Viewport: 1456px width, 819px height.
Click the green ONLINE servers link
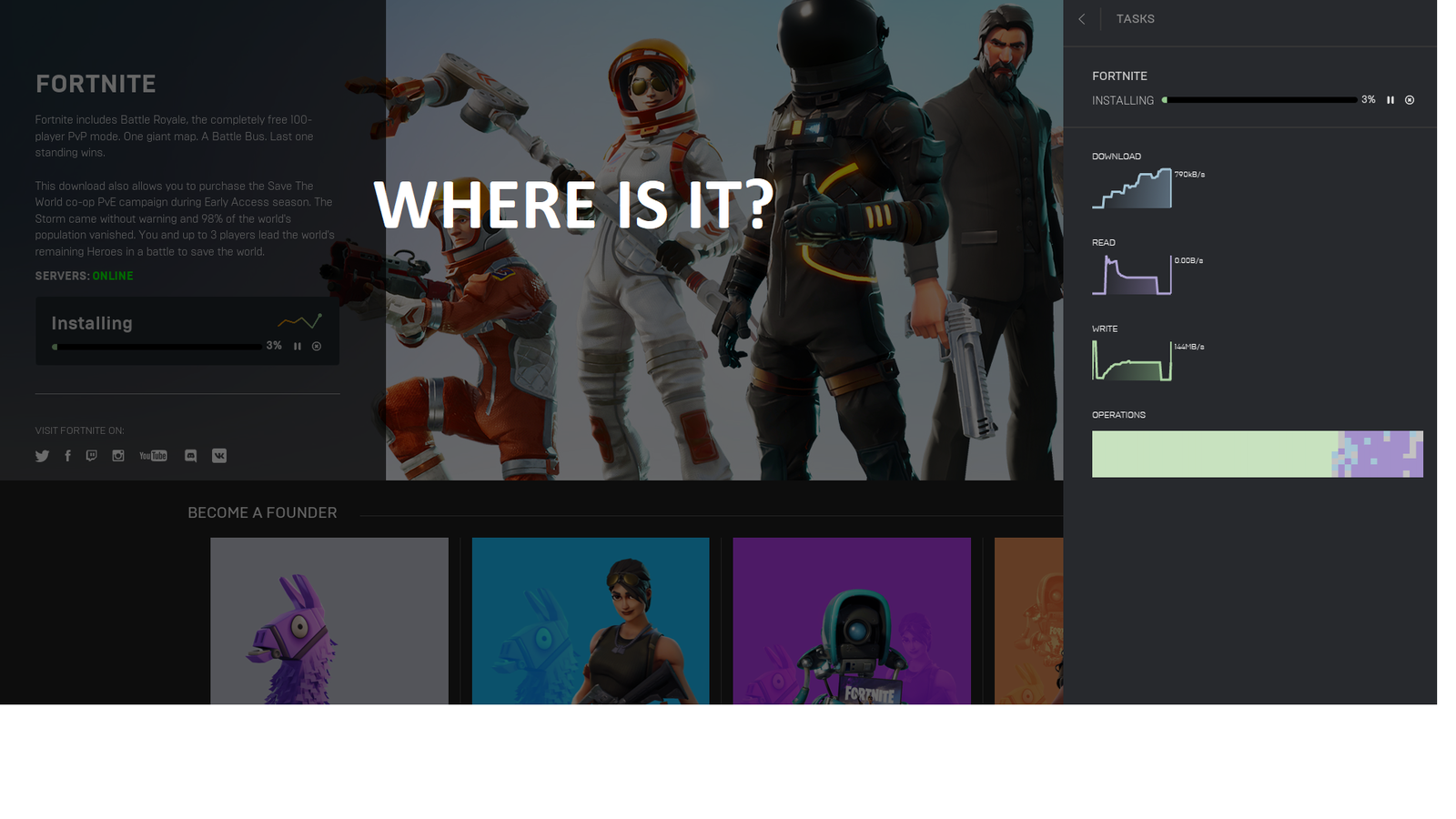coord(113,276)
